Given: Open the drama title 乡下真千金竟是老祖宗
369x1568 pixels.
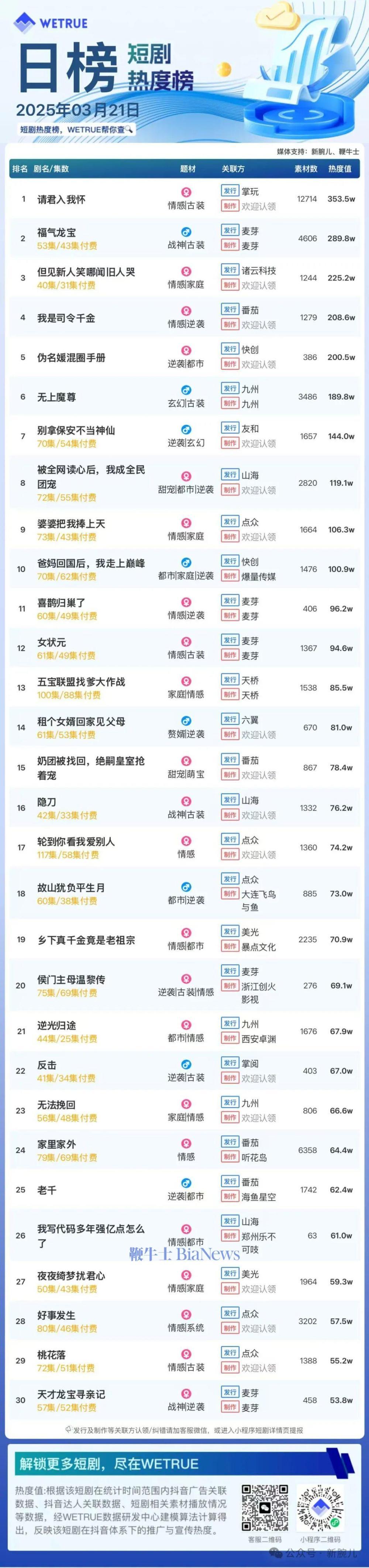Looking at the screenshot, I should 86,940.
